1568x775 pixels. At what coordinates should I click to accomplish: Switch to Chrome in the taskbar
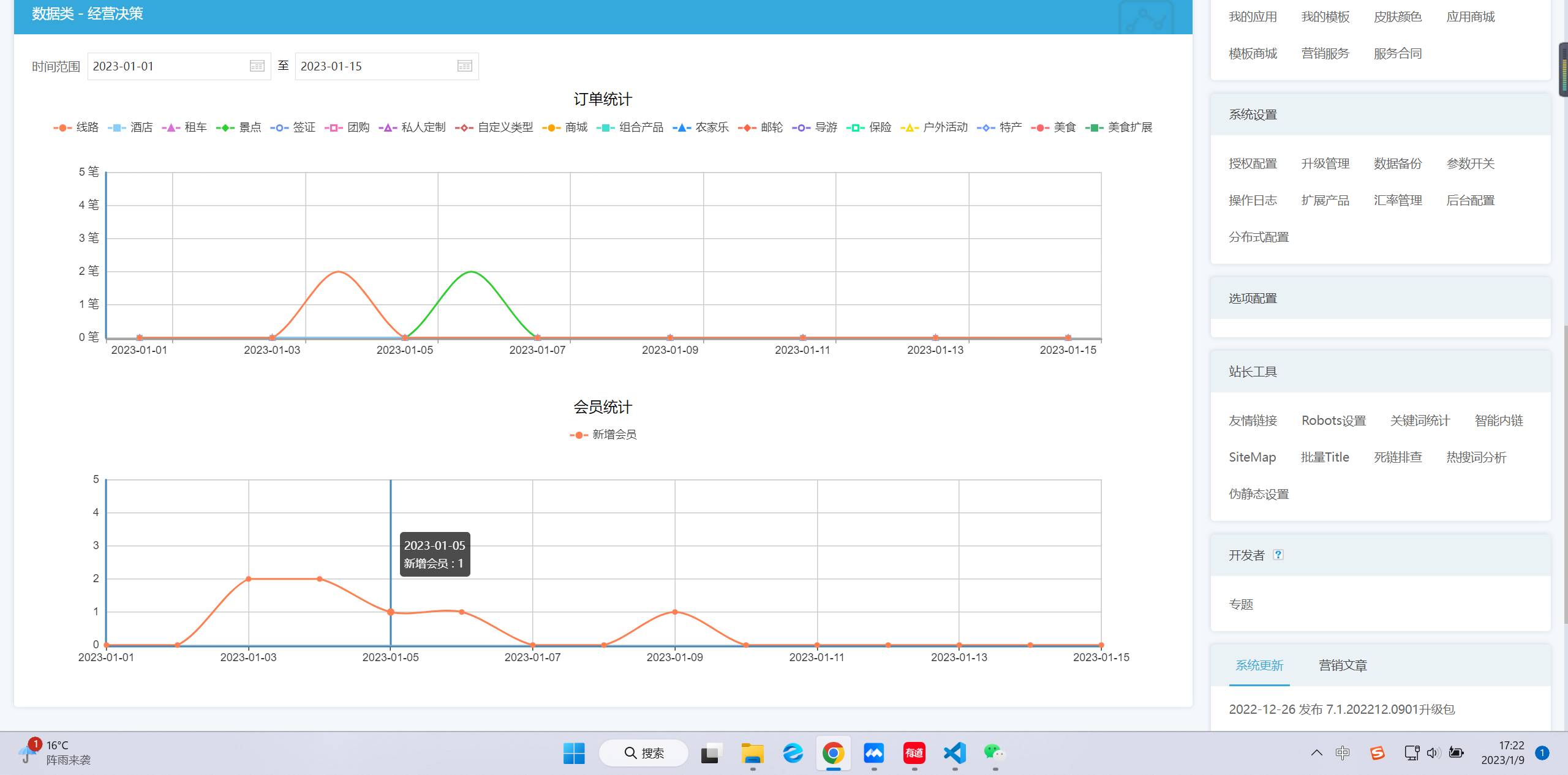(834, 753)
